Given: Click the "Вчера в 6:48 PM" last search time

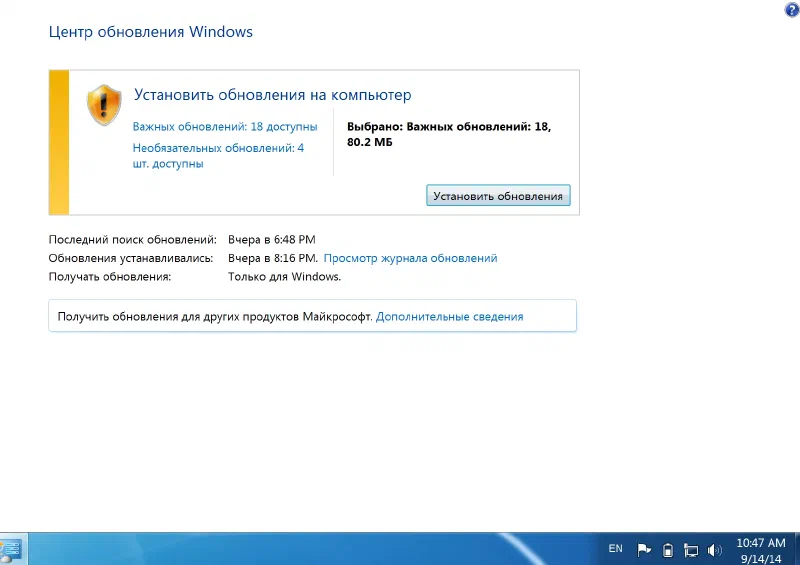Looking at the screenshot, I should (271, 240).
